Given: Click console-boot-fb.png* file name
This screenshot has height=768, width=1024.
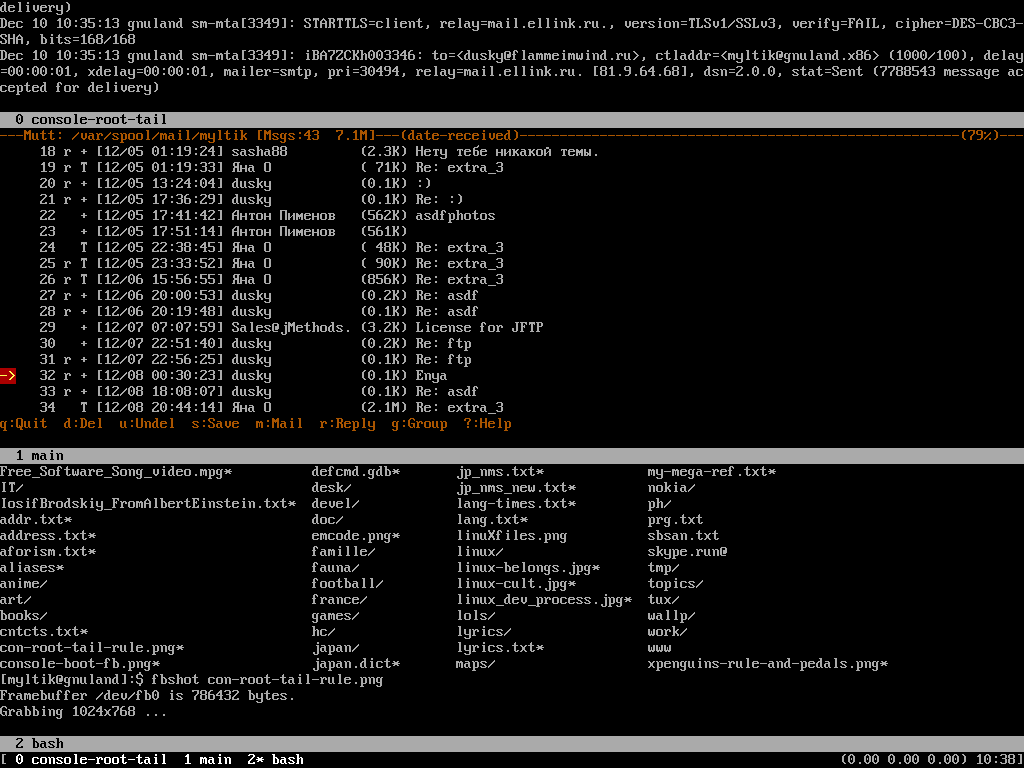Looking at the screenshot, I should pyautogui.click(x=80, y=664).
